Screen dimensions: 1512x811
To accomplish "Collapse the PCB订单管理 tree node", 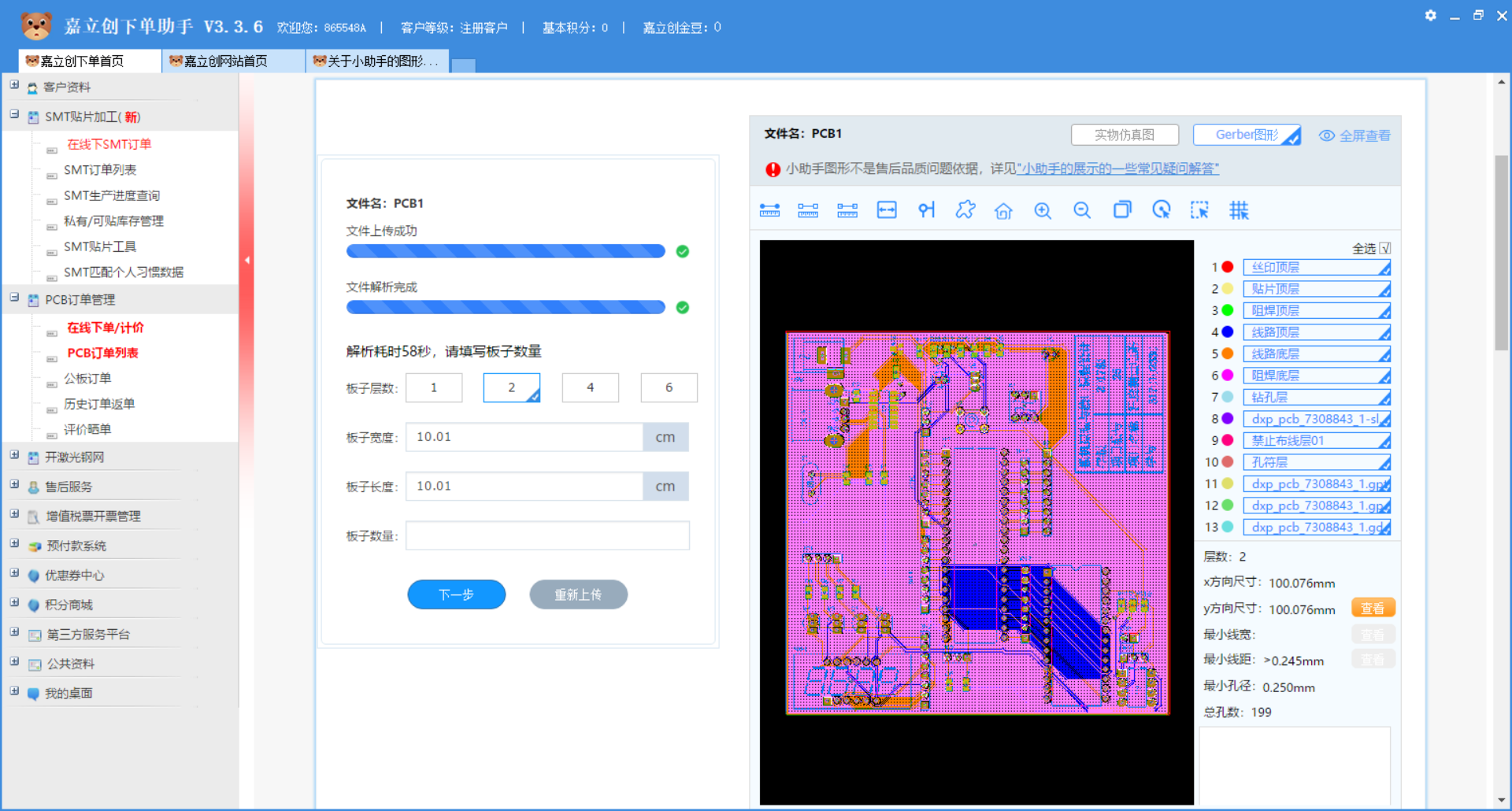I will coord(14,298).
